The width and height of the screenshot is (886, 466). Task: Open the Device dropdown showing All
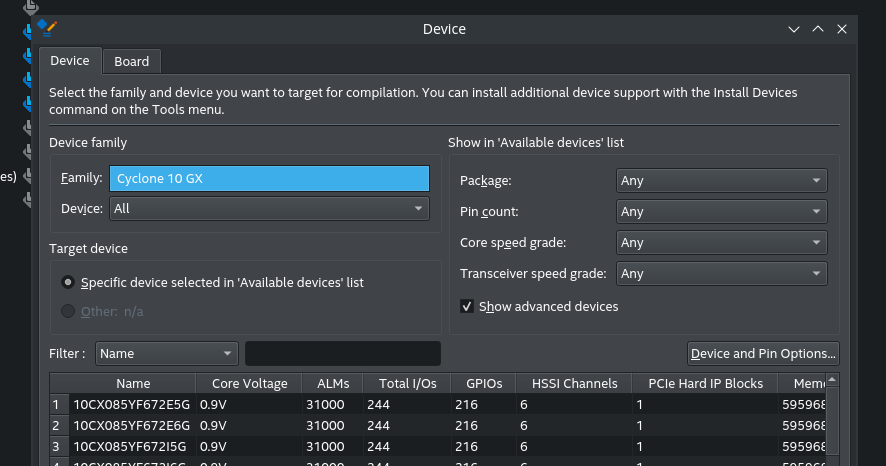point(269,208)
